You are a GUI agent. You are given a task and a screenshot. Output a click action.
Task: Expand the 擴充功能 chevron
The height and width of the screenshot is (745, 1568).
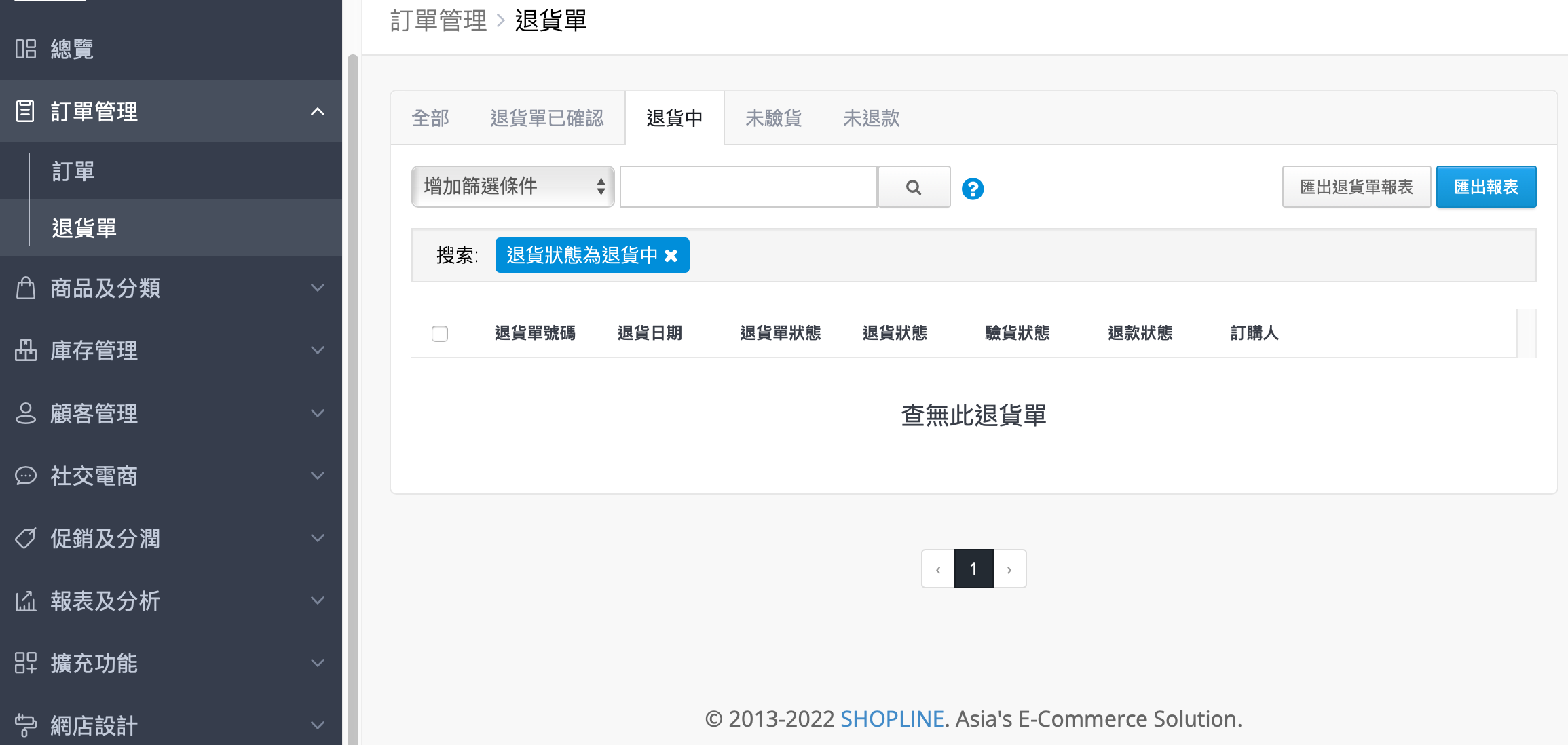(317, 663)
